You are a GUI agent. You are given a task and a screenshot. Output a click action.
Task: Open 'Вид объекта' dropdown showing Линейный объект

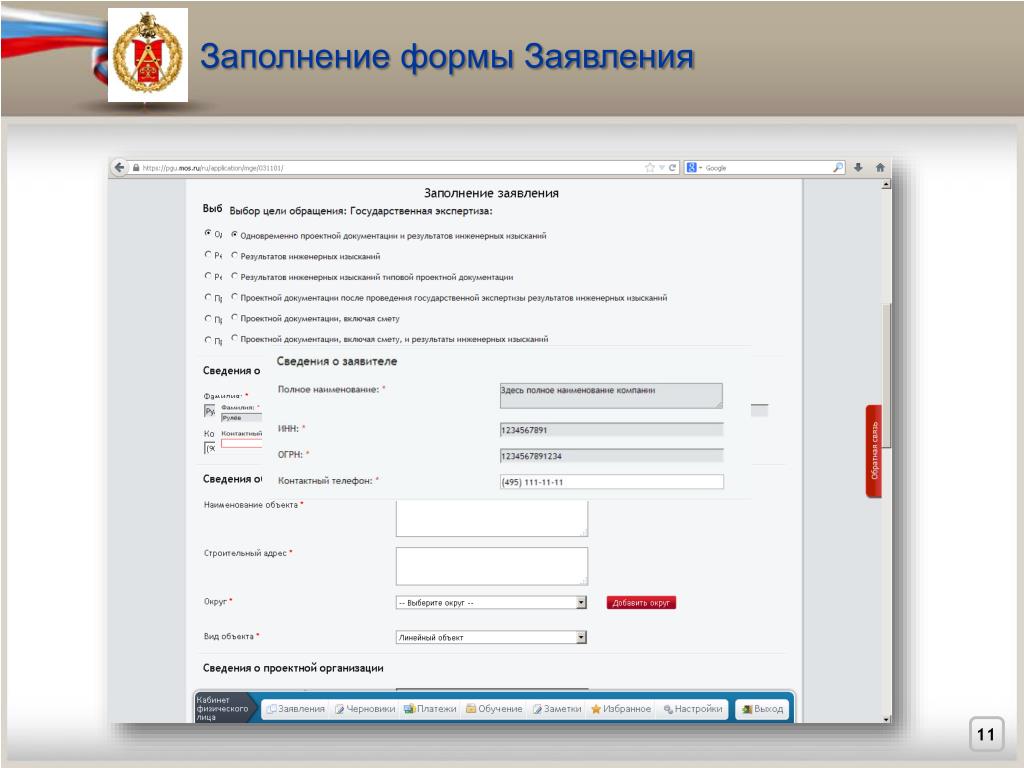pos(491,637)
